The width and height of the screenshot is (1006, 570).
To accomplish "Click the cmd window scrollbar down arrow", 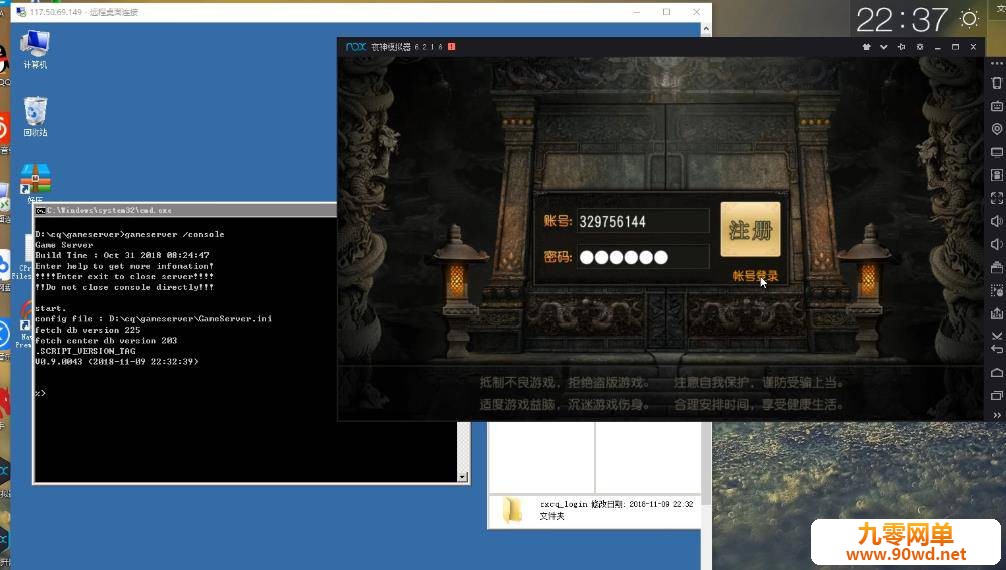I will point(462,476).
